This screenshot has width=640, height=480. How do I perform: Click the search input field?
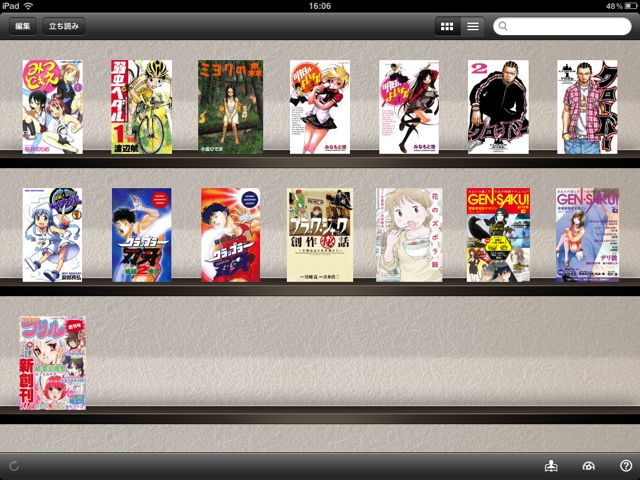(x=562, y=27)
